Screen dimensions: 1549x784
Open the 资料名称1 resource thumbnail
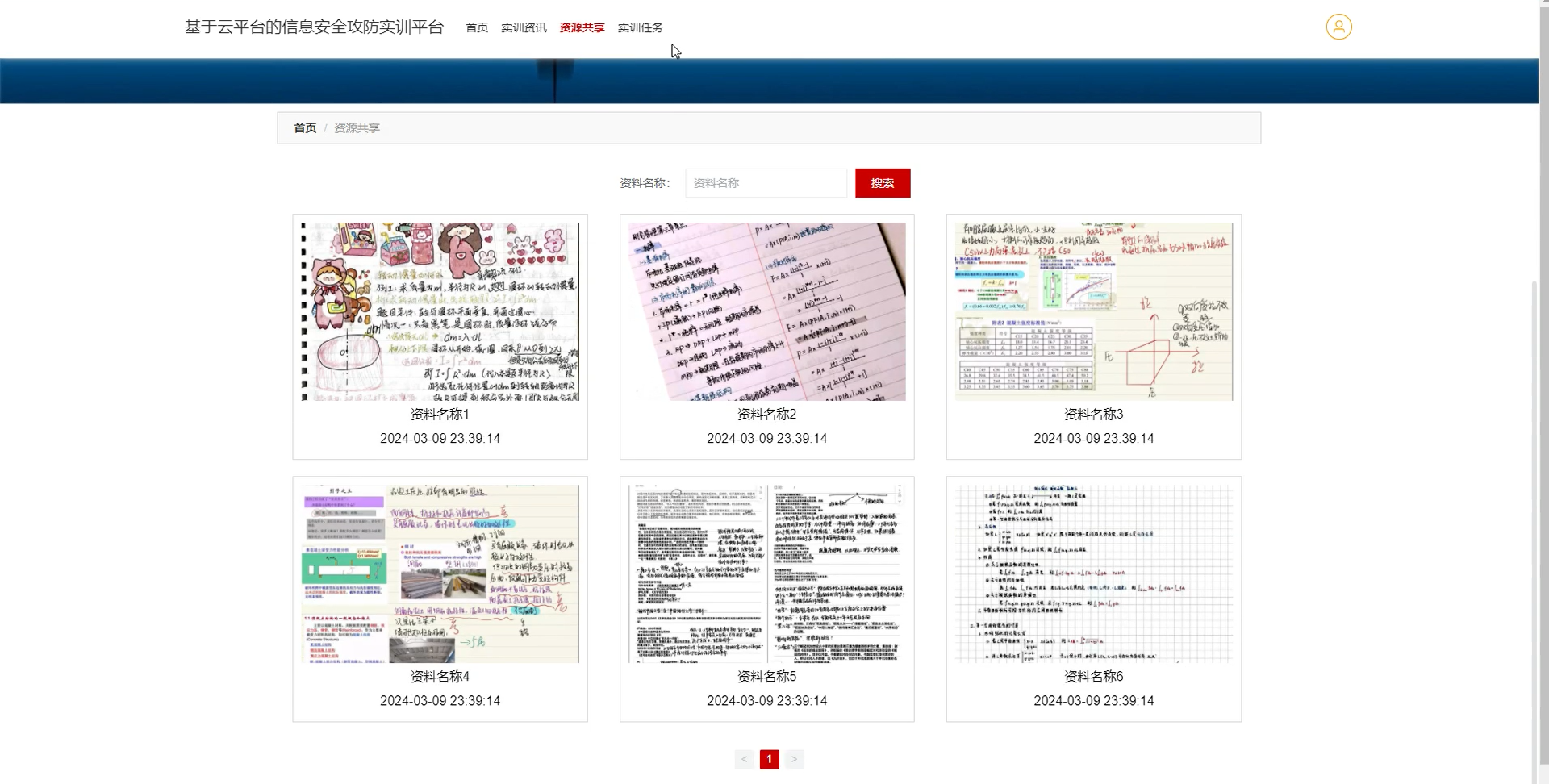click(440, 311)
